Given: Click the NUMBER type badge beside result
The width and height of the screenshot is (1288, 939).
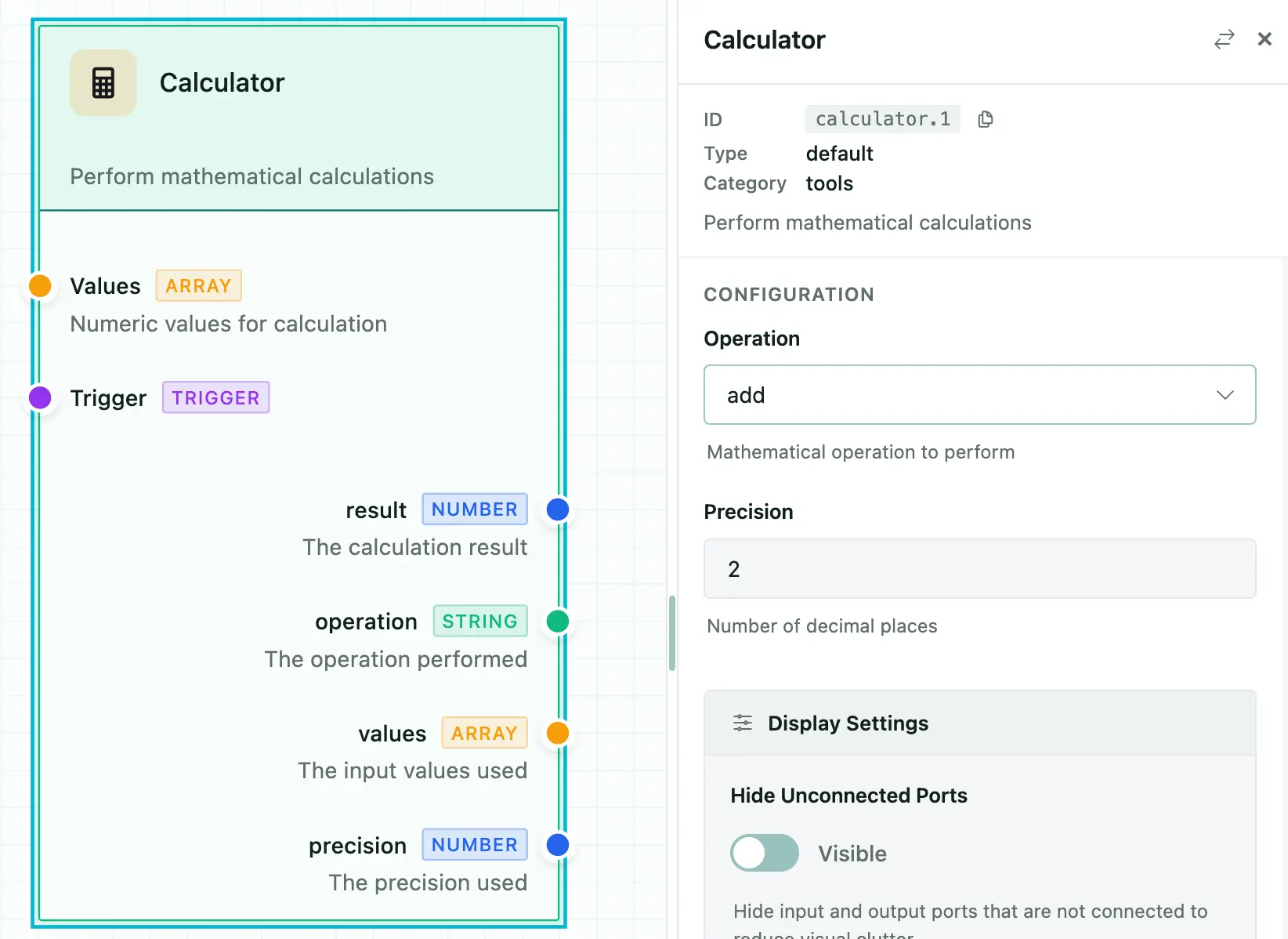Looking at the screenshot, I should point(475,509).
